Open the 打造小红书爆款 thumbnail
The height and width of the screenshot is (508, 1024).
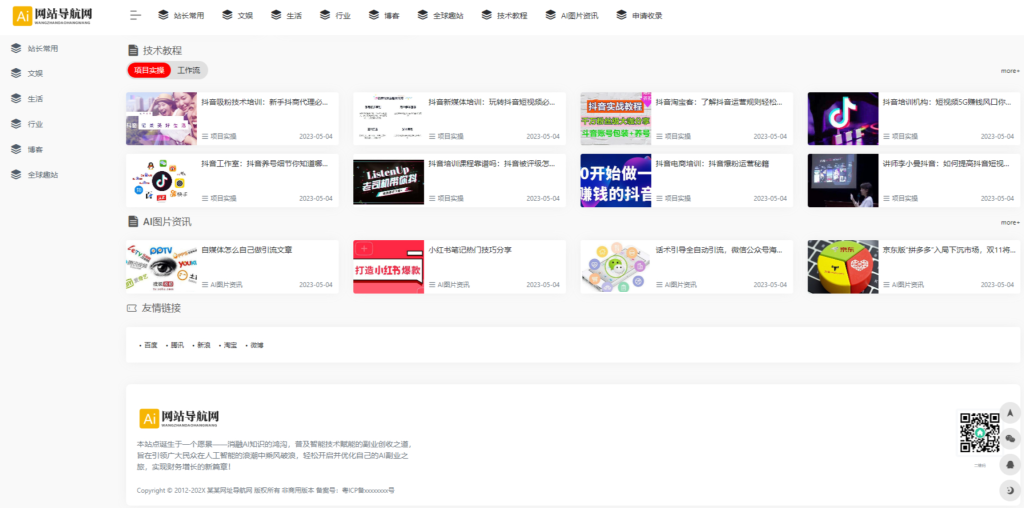coord(389,266)
